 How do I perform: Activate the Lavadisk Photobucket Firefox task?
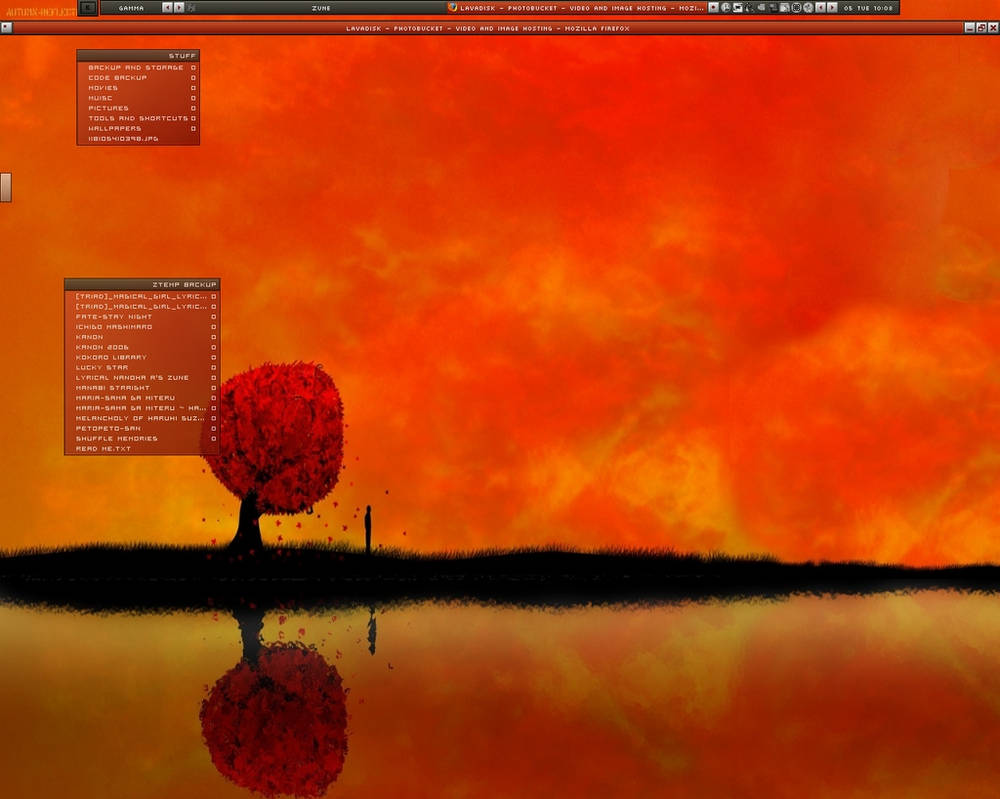tap(576, 8)
